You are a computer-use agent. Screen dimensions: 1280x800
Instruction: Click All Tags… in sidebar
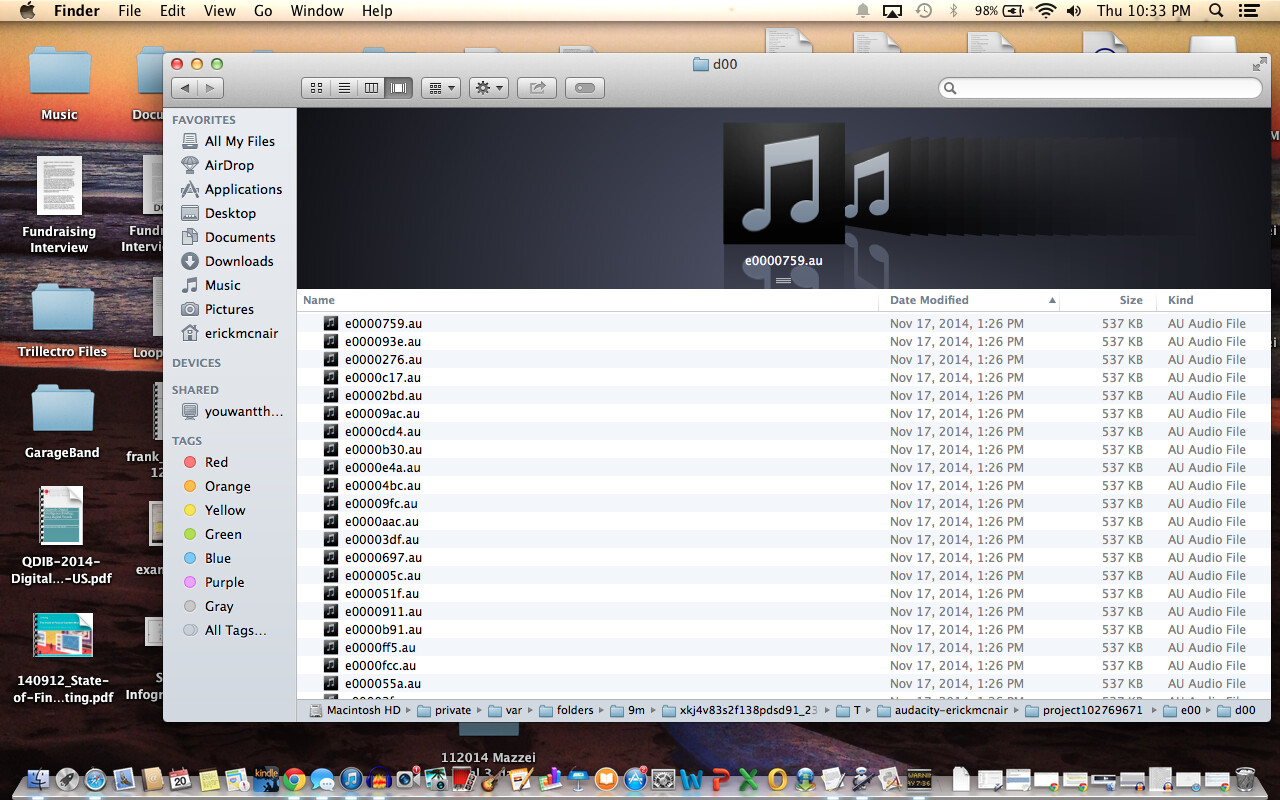coord(235,630)
